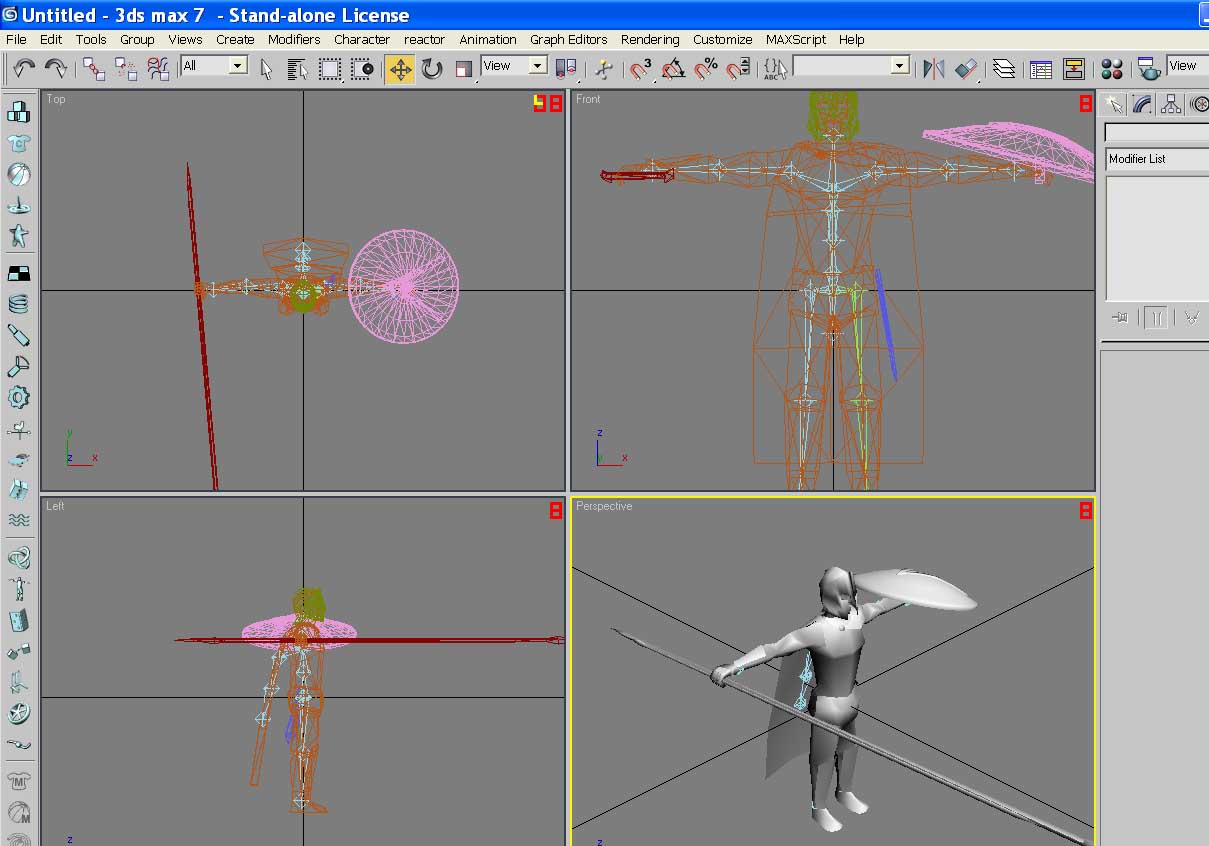Screen dimensions: 1209x846
Task: Click the gear cog icon in sidebar
Action: pyautogui.click(x=18, y=397)
